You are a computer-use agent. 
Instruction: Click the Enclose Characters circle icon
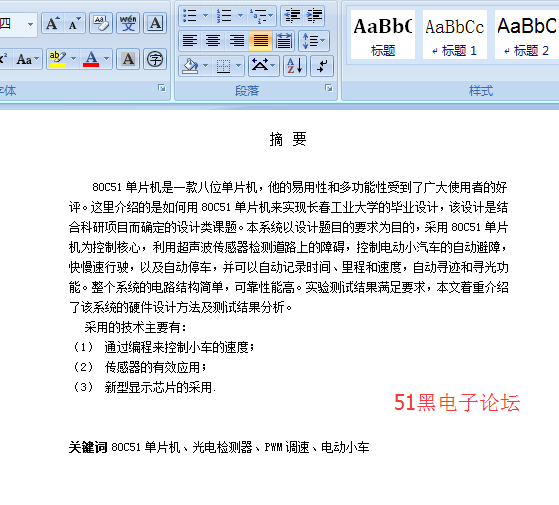(x=155, y=59)
